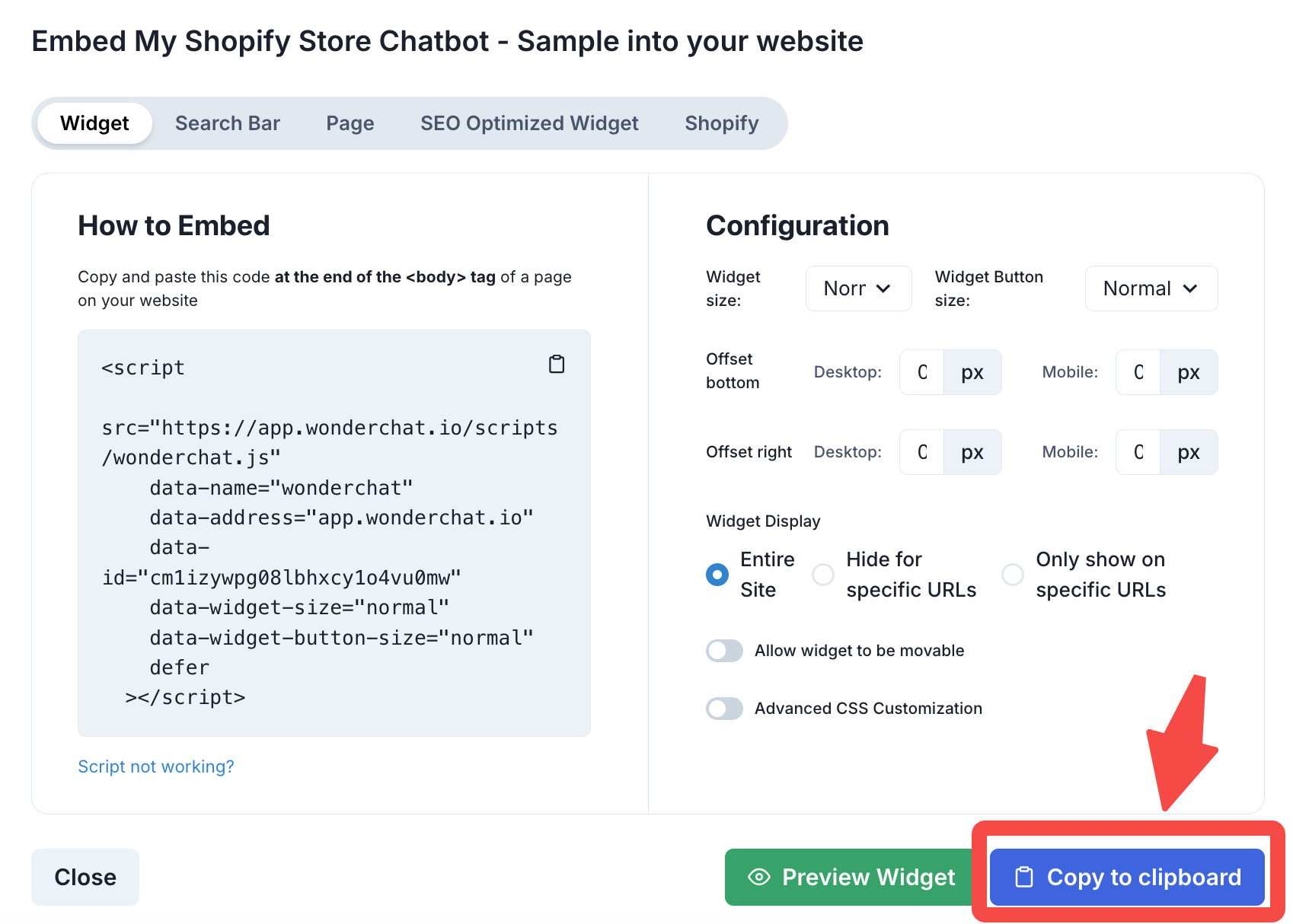Select the Entire Site radio option
Screen dimensions: 1293x924
(x=717, y=575)
